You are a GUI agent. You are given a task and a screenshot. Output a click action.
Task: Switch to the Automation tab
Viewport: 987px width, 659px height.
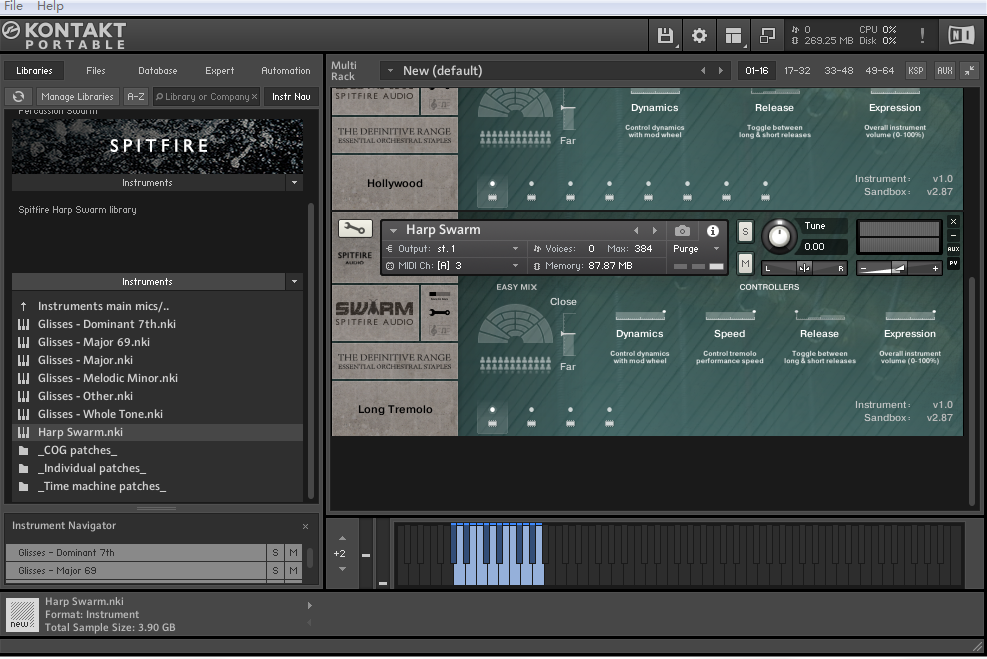pyautogui.click(x=286, y=70)
